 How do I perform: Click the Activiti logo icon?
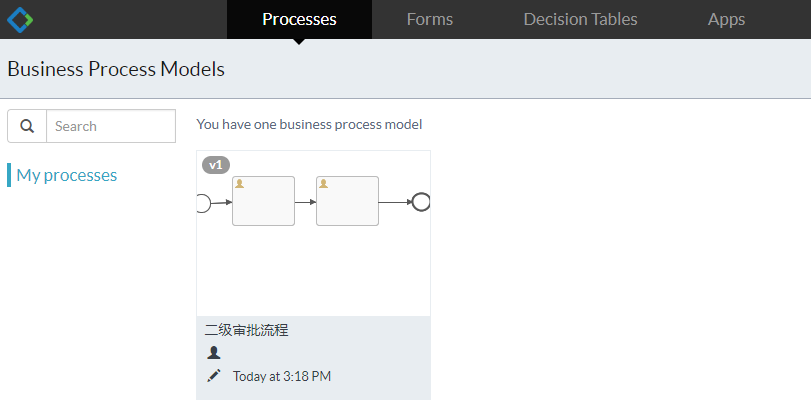coord(20,19)
